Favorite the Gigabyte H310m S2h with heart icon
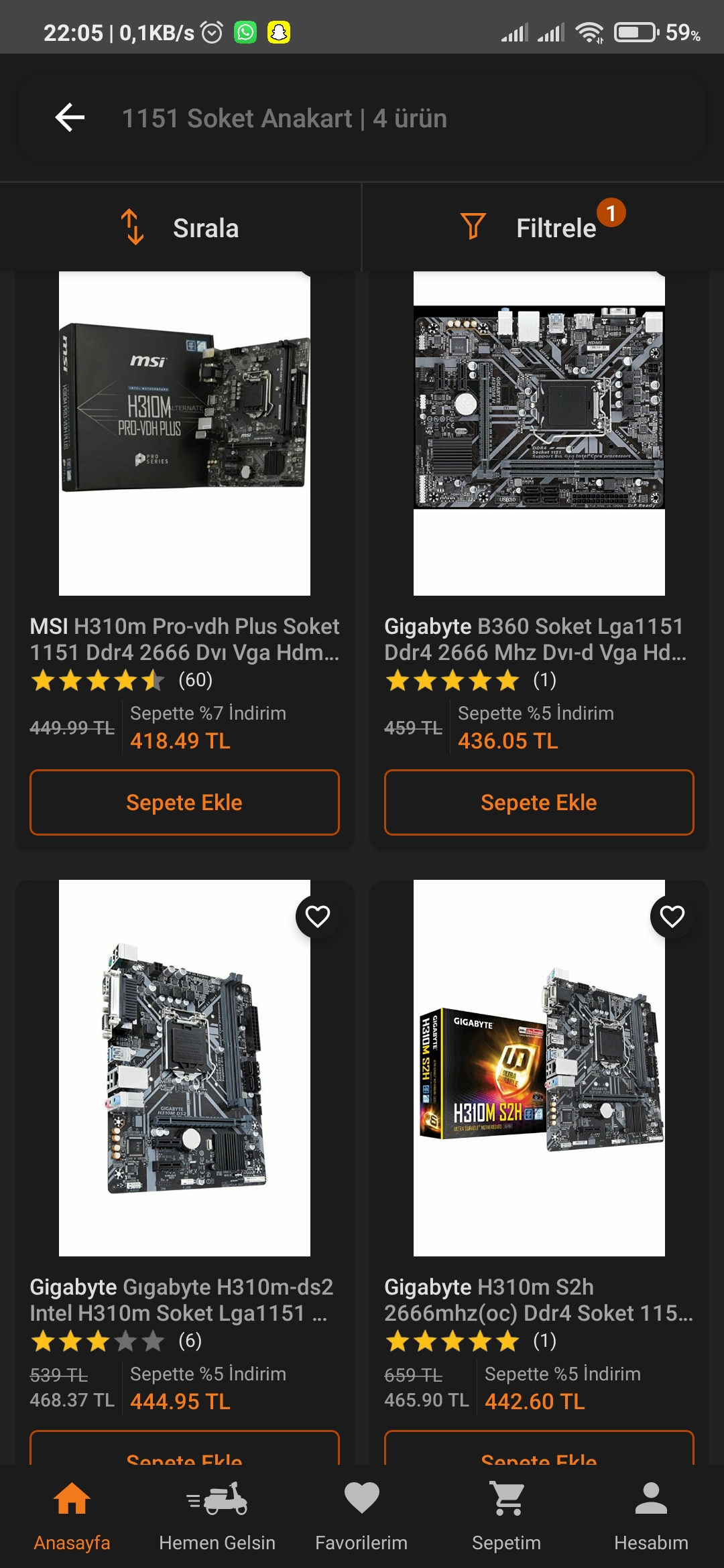Image resolution: width=724 pixels, height=1568 pixels. pyautogui.click(x=672, y=916)
